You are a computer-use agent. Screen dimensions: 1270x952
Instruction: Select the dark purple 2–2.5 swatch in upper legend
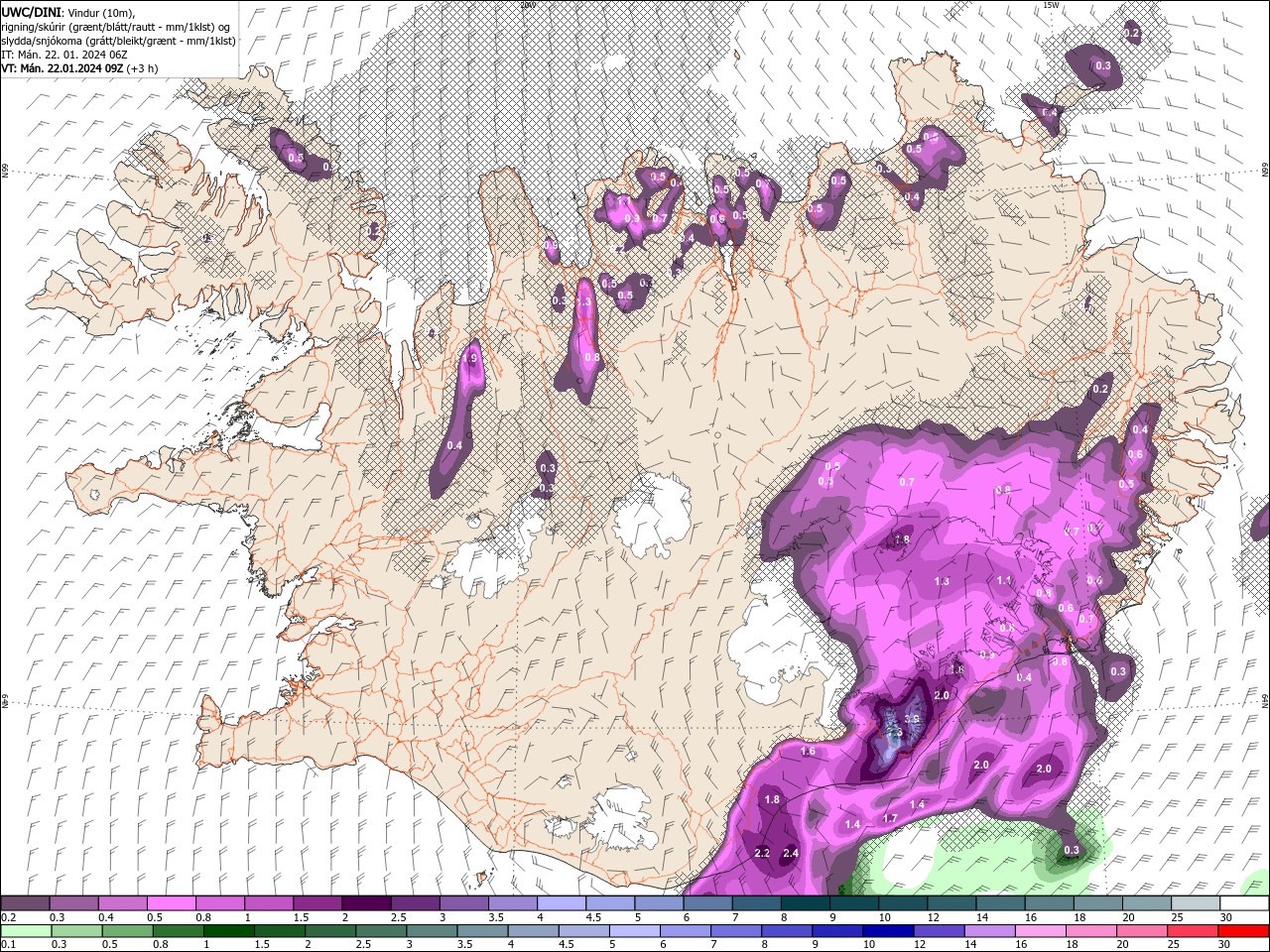(x=365, y=903)
